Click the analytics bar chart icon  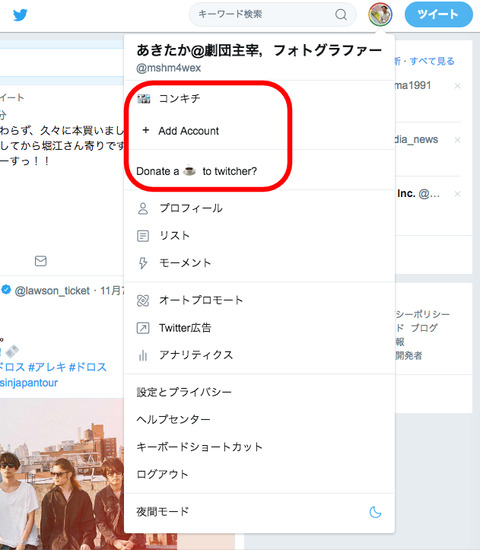tap(143, 356)
